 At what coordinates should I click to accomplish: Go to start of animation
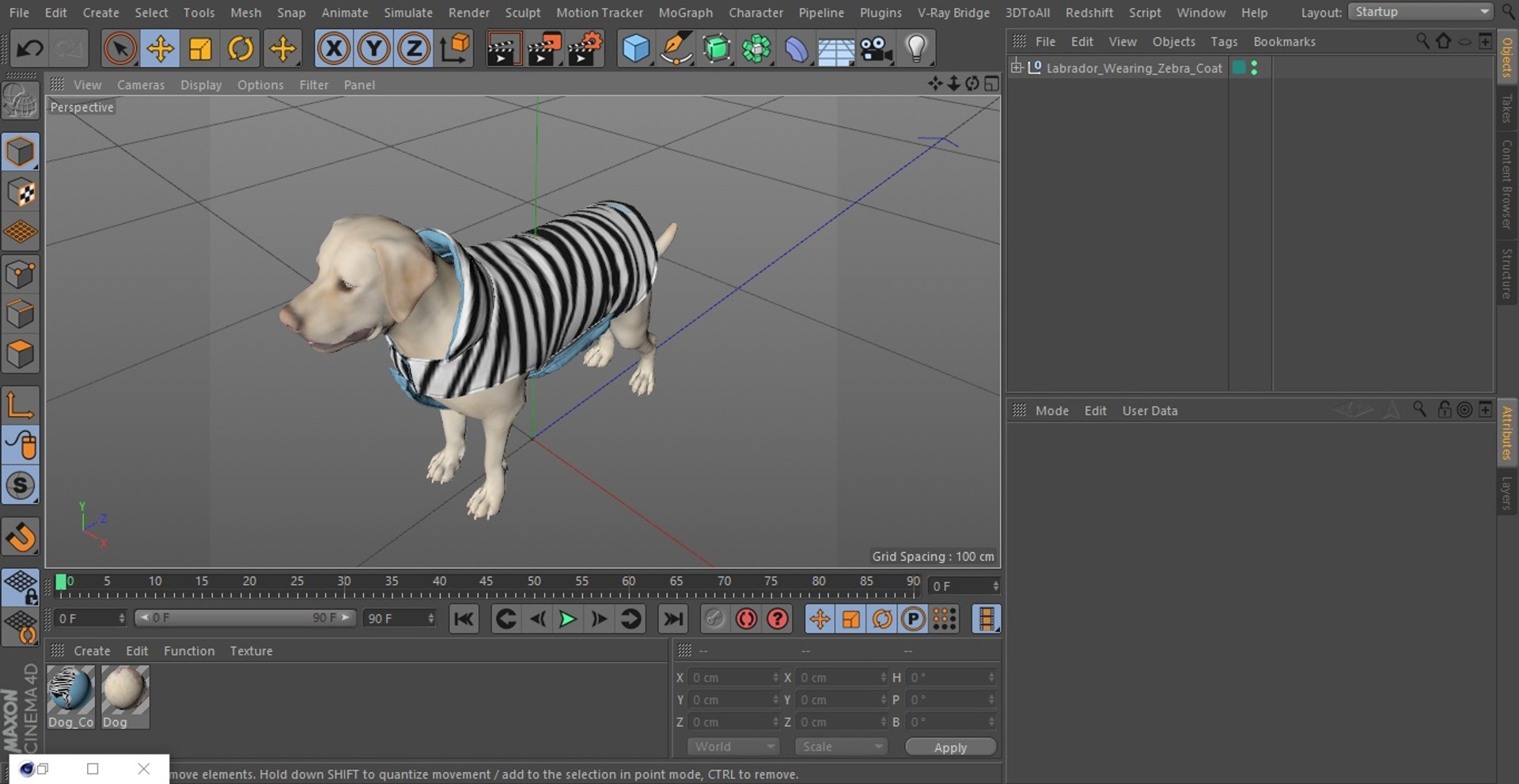[x=464, y=619]
